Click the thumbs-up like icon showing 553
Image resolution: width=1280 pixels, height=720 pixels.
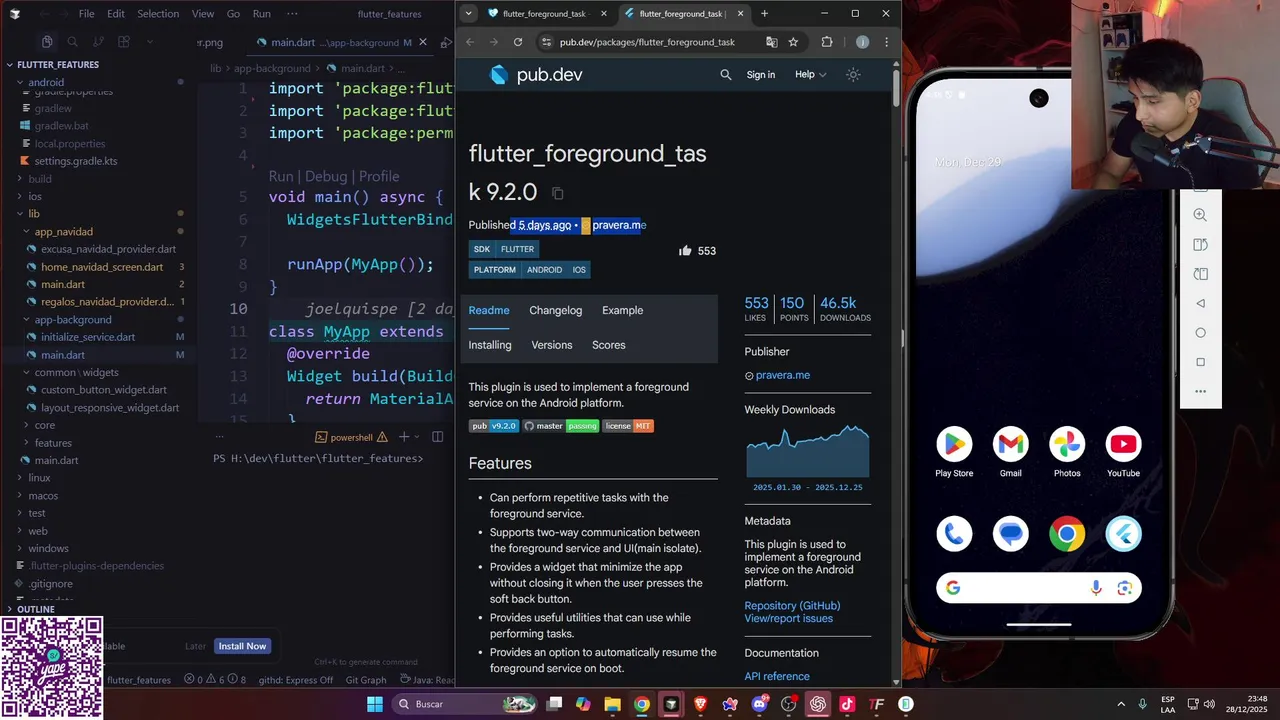[685, 251]
